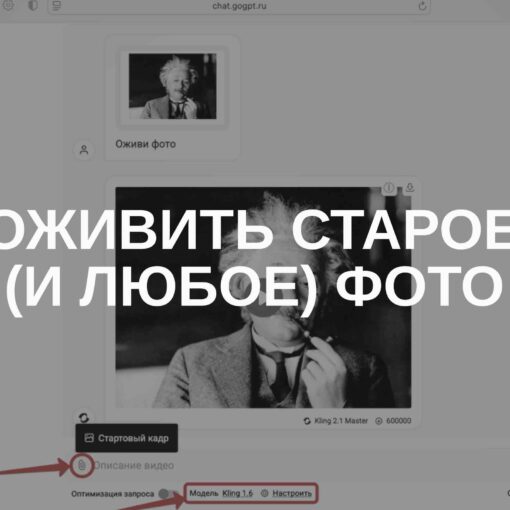Viewport: 510px width, 510px height.
Task: Click the chat.gogpt.ru address bar
Action: 239,6
